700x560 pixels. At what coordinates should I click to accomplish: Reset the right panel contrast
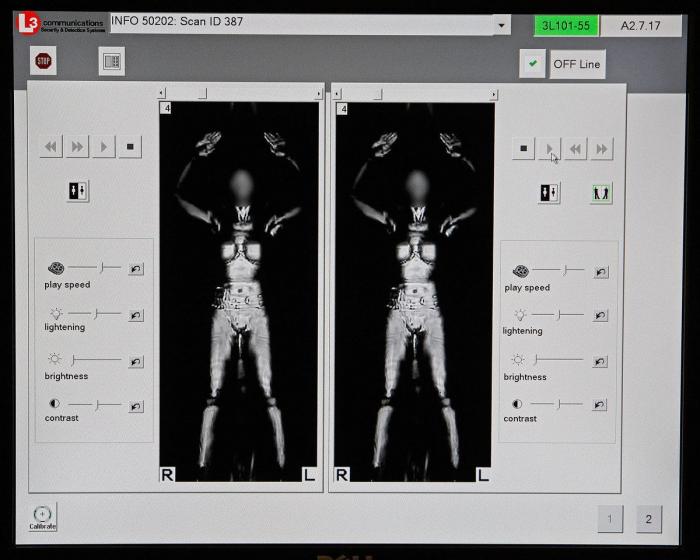click(599, 404)
